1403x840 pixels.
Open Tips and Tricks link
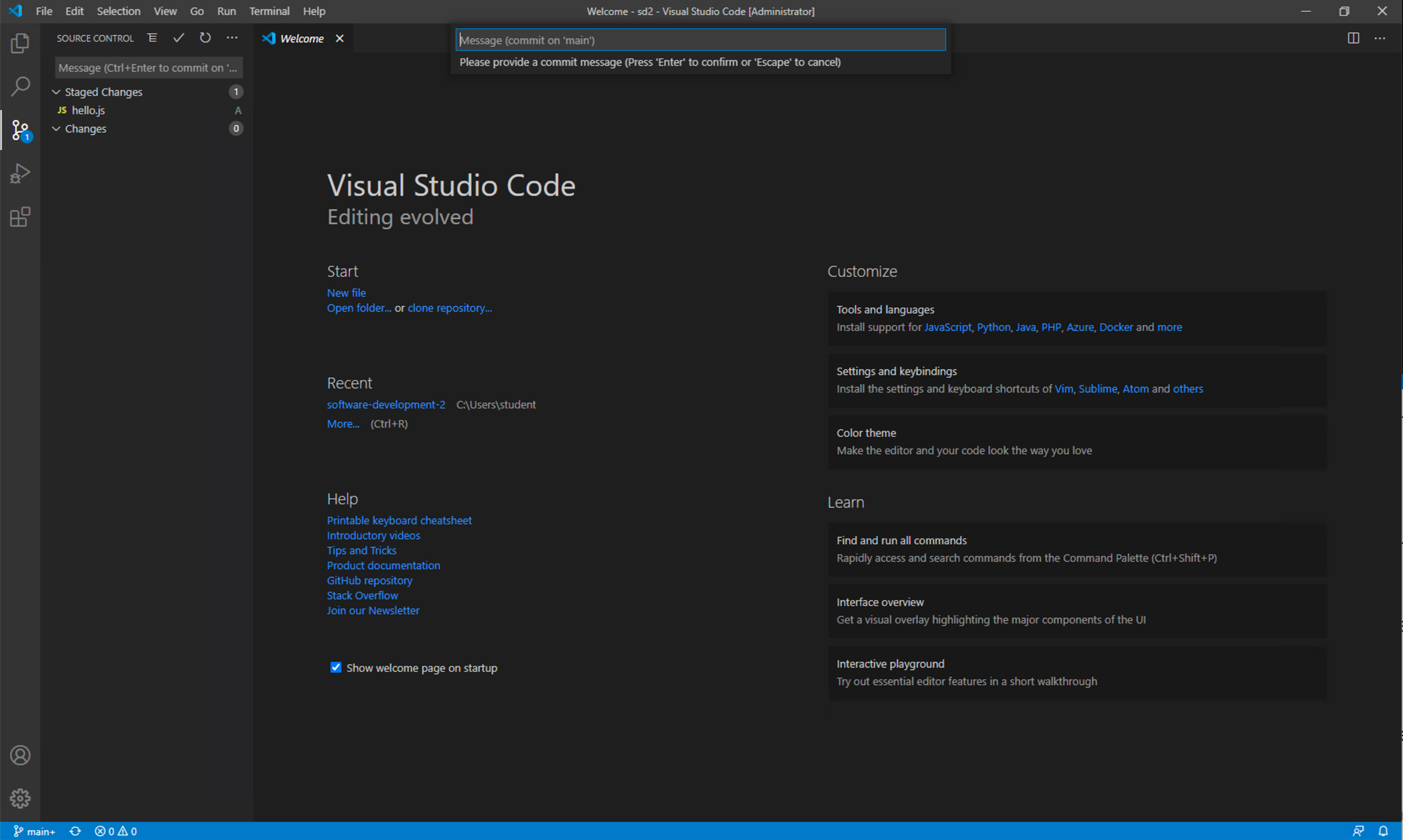(361, 550)
